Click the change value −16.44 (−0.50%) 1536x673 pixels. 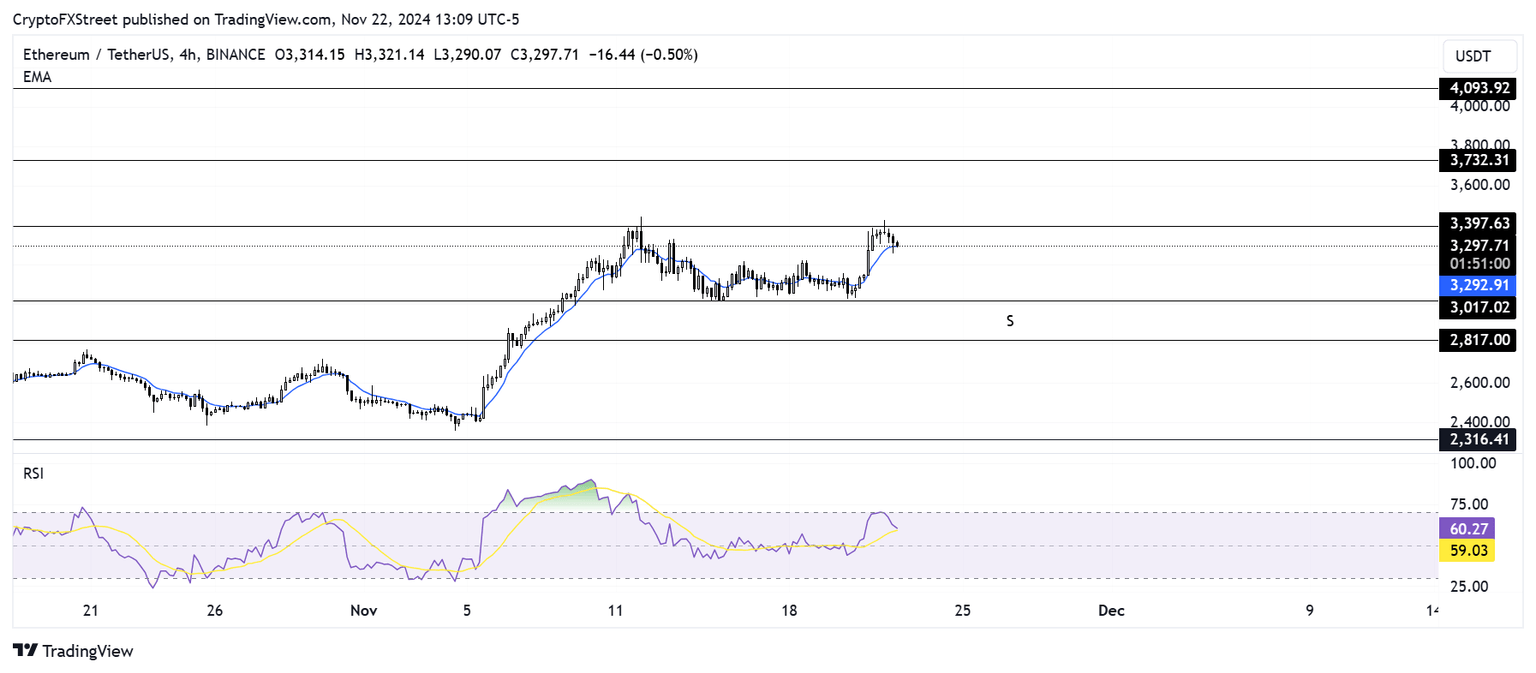click(x=645, y=55)
